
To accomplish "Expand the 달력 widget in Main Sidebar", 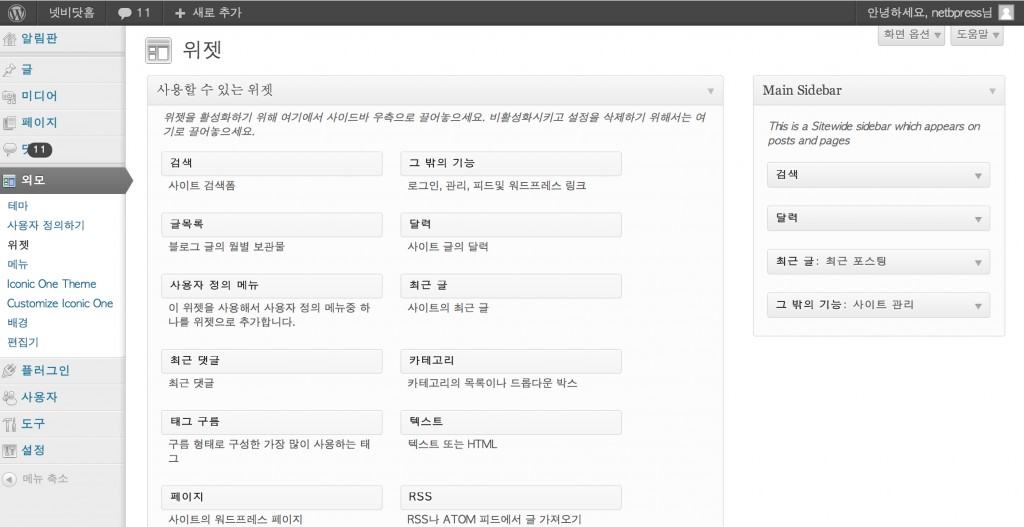I will click(979, 218).
